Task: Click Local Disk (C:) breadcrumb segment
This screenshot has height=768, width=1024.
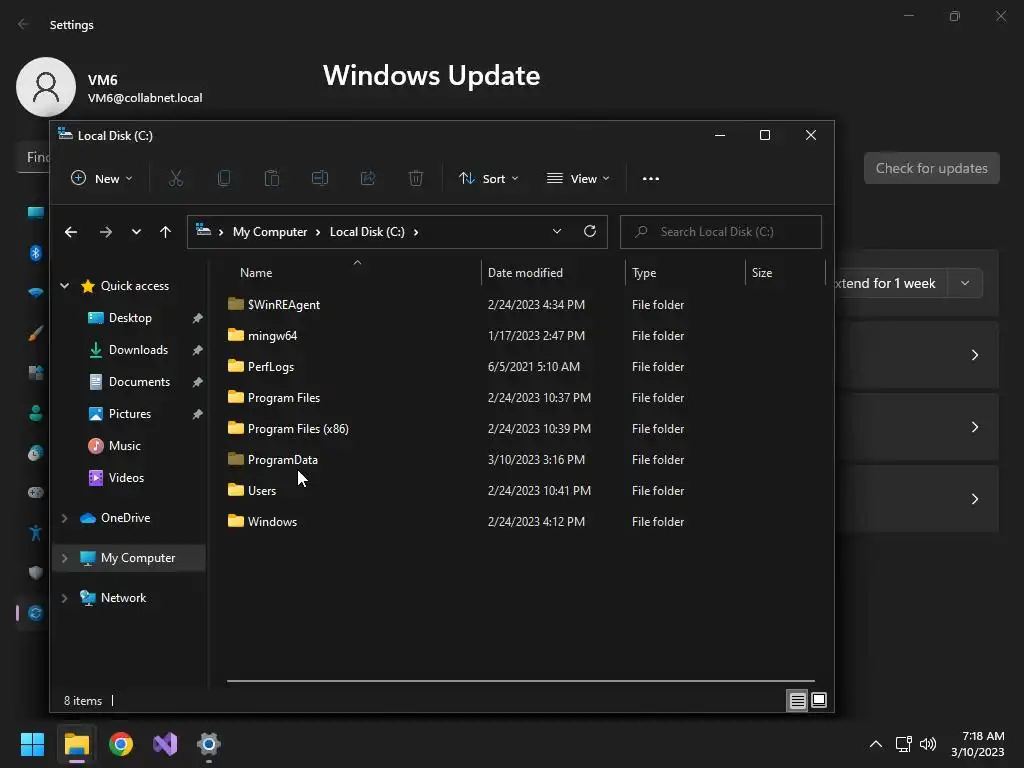Action: point(367,232)
